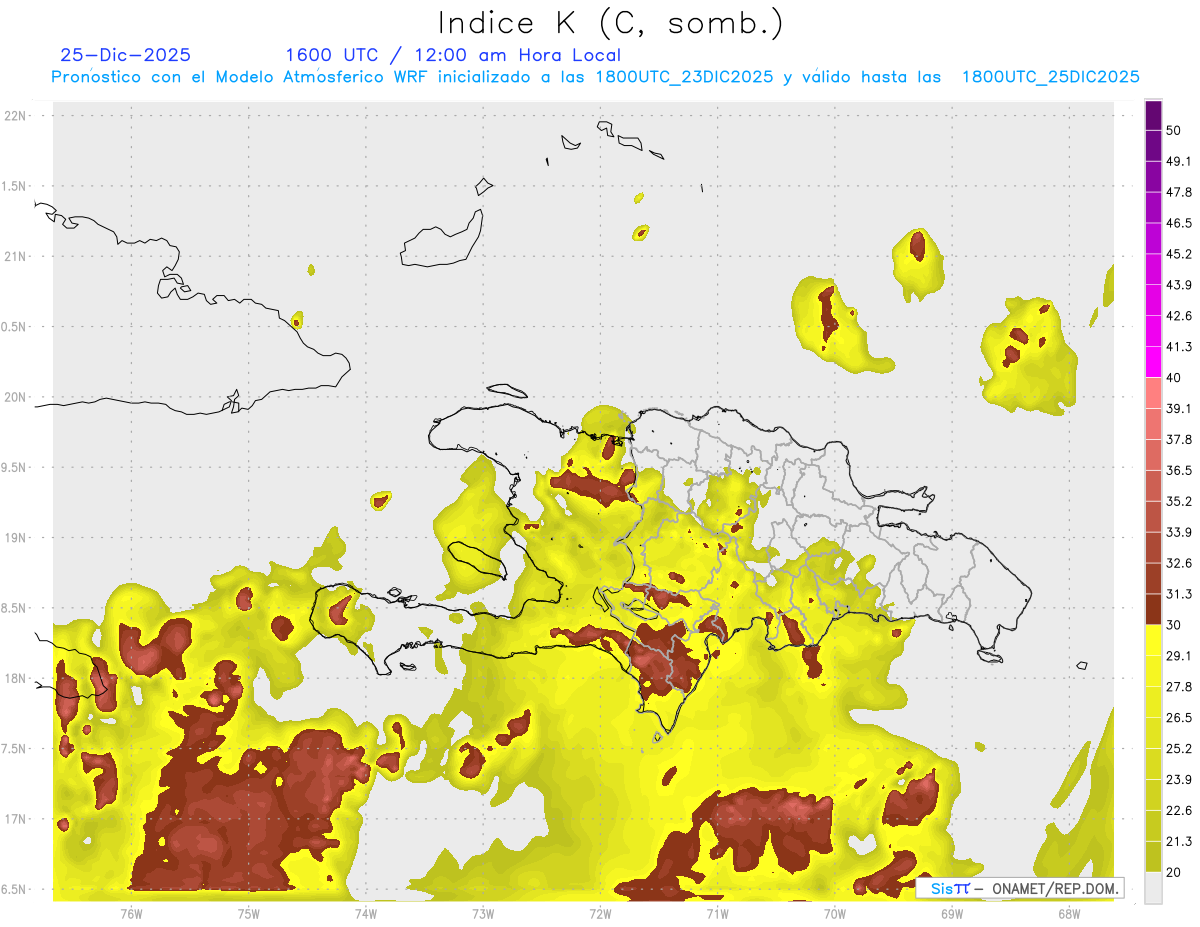The height and width of the screenshot is (927, 1200).
Task: Click the colorbar label "50"
Action: [x=1176, y=131]
